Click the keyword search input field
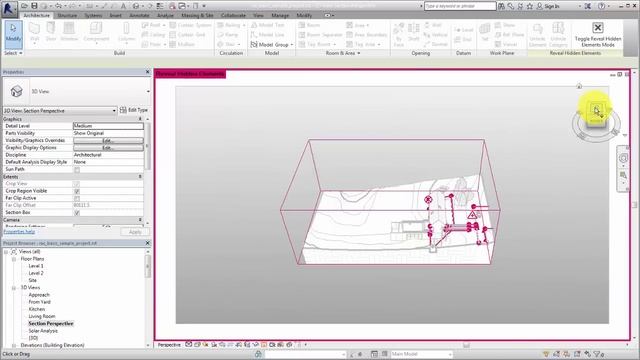The width and height of the screenshot is (640, 360). (460, 6)
